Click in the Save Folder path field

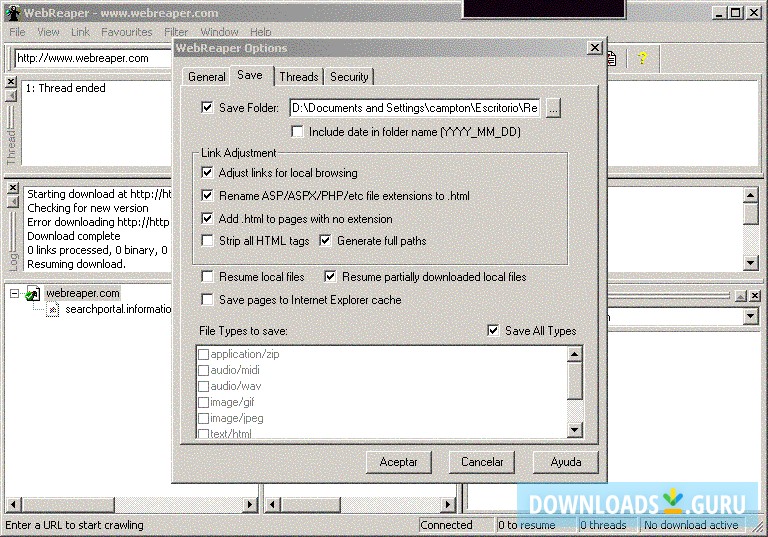(x=415, y=108)
